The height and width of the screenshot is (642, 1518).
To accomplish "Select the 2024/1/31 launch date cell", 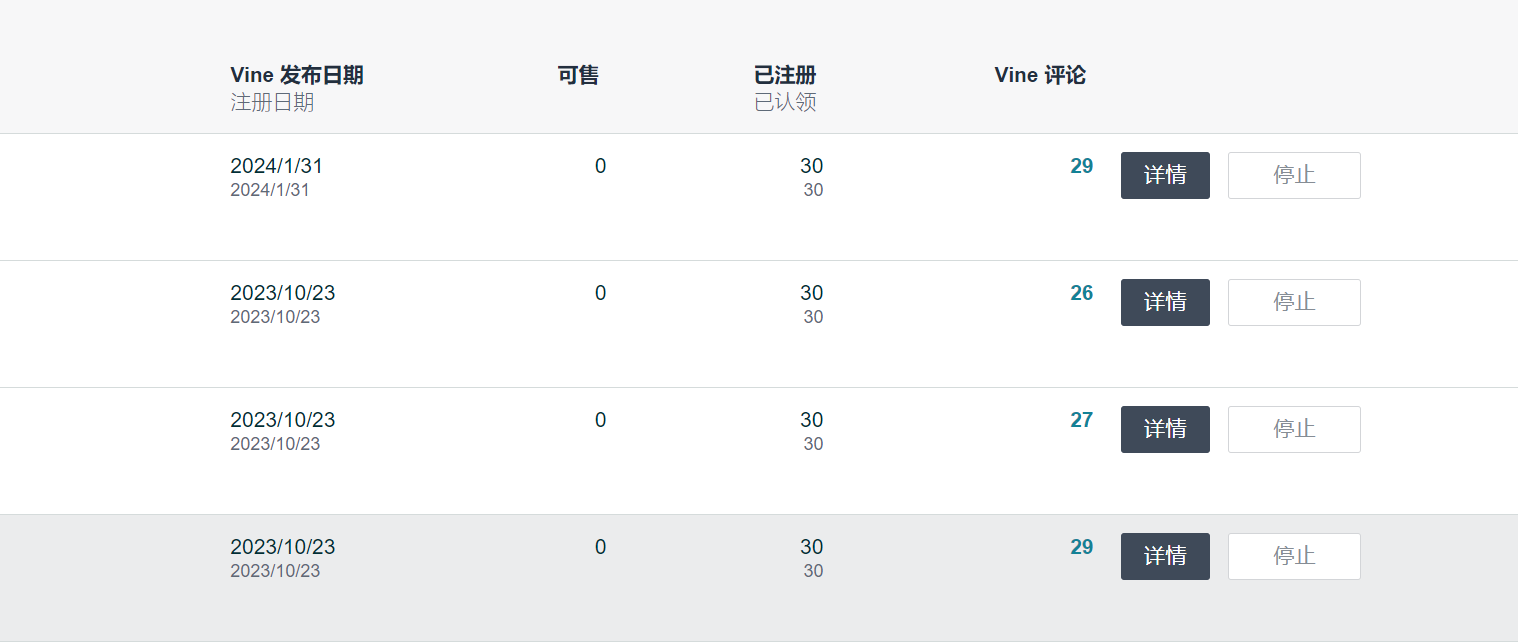I will (x=276, y=166).
